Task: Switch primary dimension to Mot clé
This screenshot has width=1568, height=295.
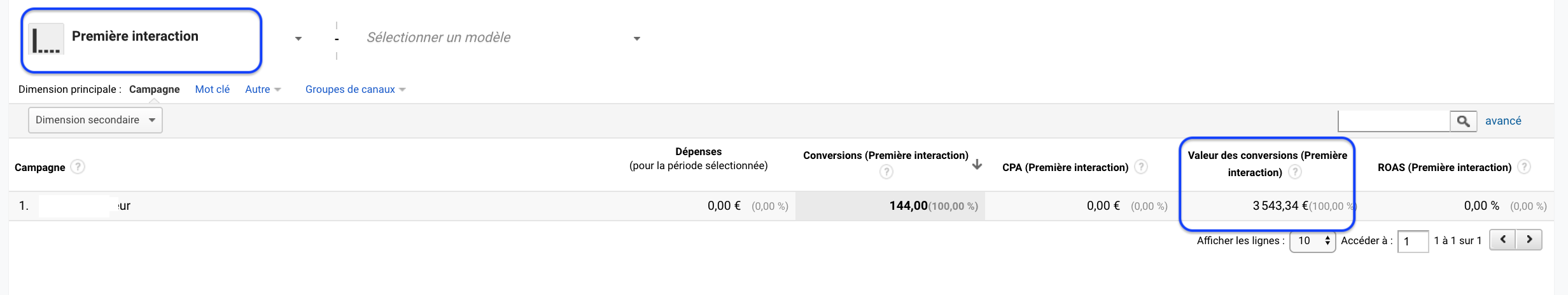Action: [x=212, y=90]
